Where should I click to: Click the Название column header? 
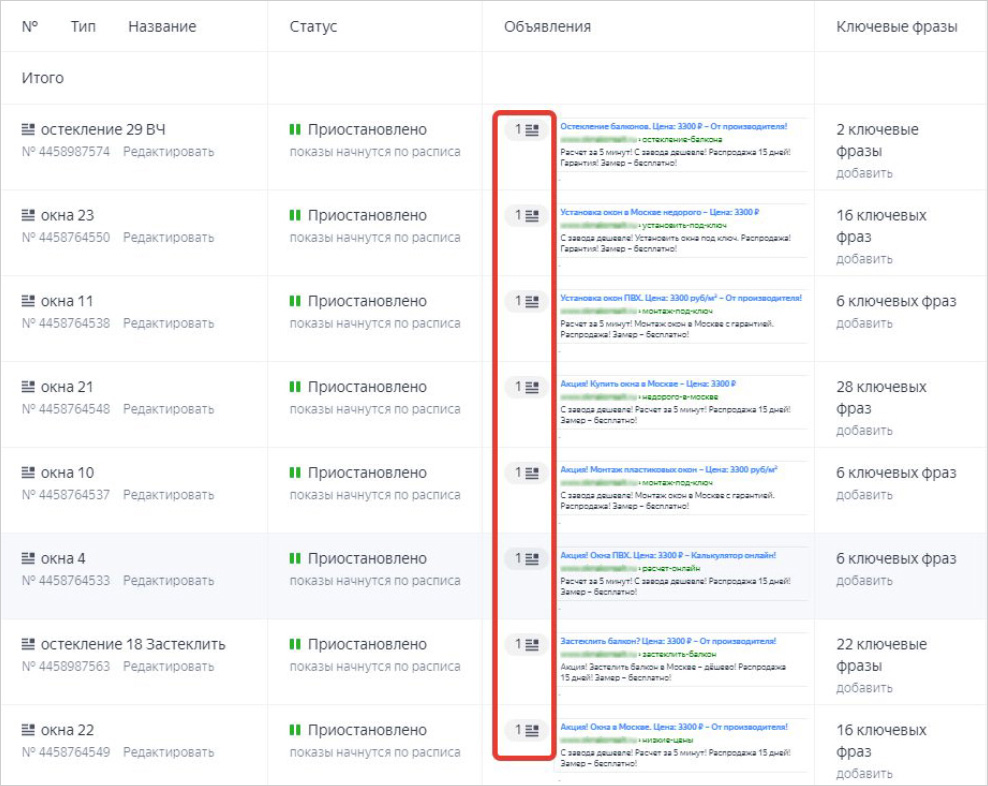pyautogui.click(x=162, y=27)
